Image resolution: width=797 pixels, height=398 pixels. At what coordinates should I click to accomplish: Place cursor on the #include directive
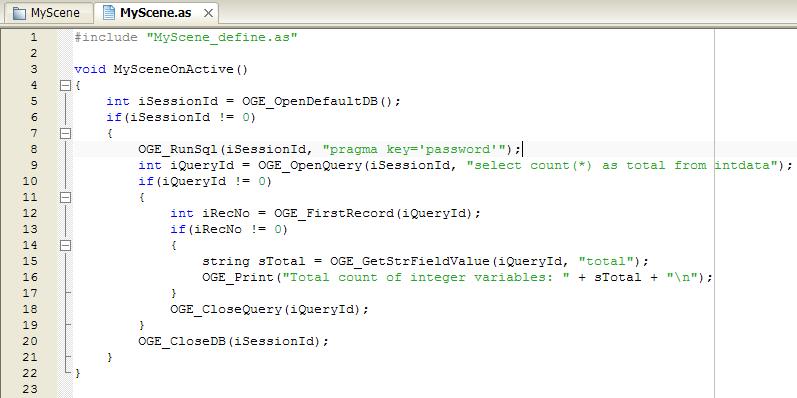tap(106, 37)
